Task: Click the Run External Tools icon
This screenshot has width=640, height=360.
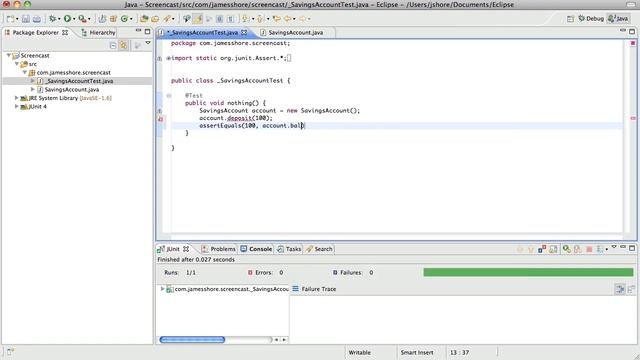Action: pos(82,19)
